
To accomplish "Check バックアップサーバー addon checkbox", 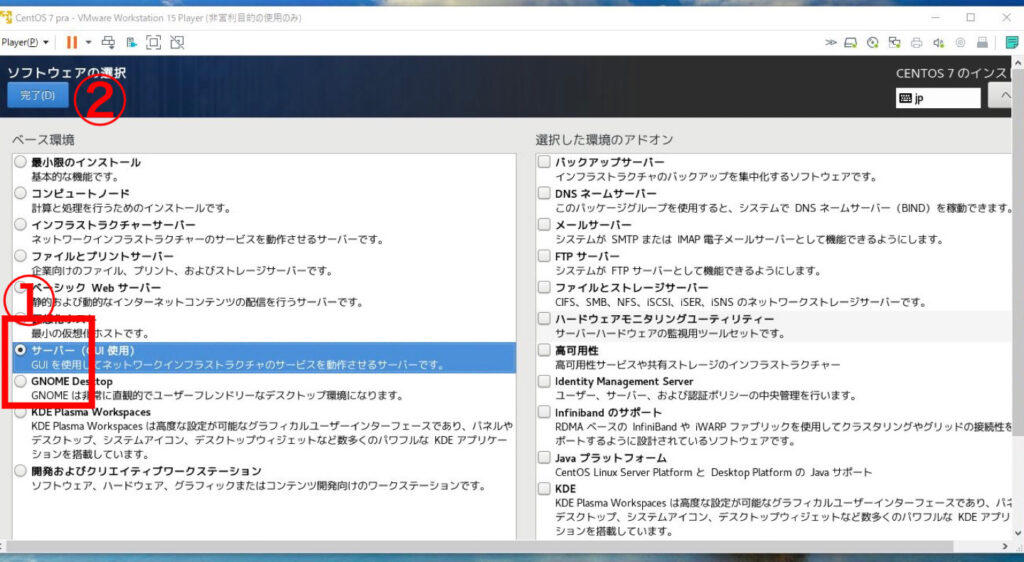I will click(x=544, y=161).
